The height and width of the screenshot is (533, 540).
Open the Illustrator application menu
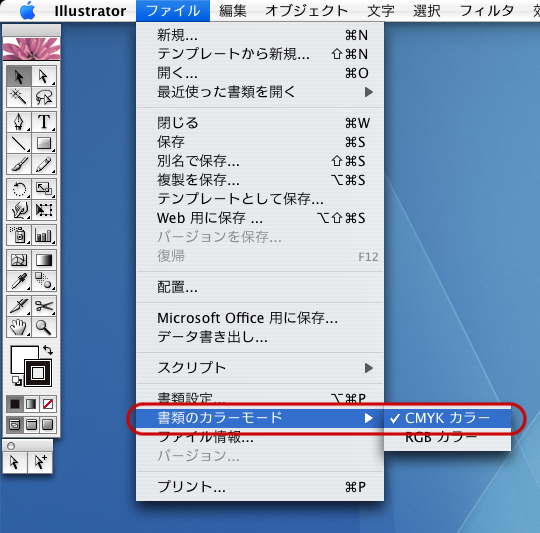(x=90, y=11)
